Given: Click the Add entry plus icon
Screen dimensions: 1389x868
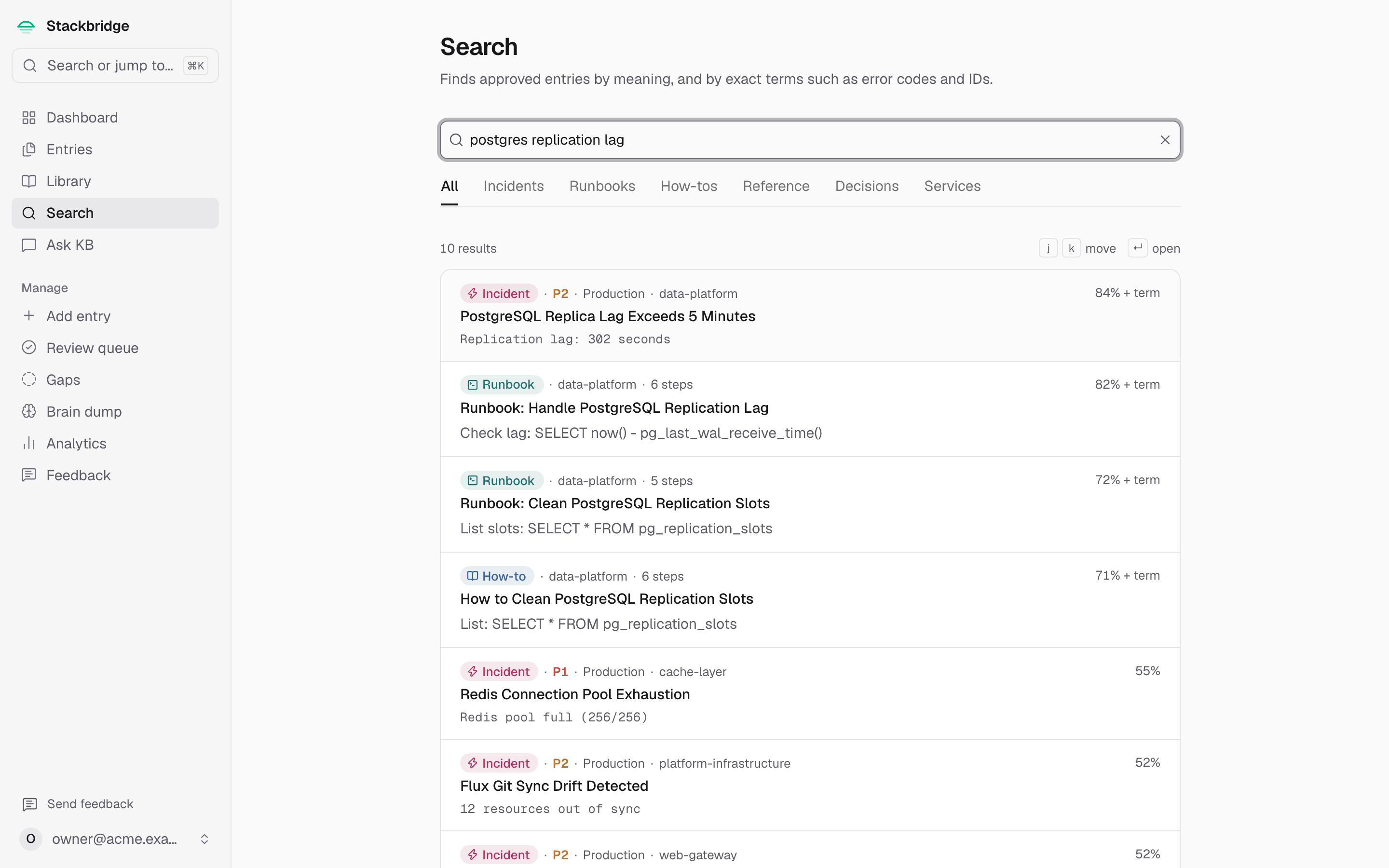Looking at the screenshot, I should 29,316.
